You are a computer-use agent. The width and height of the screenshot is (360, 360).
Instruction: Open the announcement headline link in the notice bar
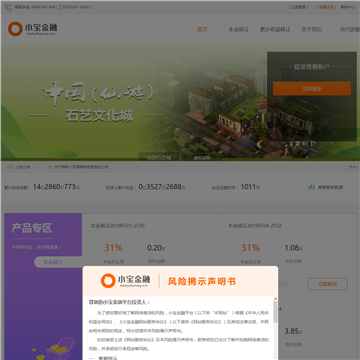81,167
